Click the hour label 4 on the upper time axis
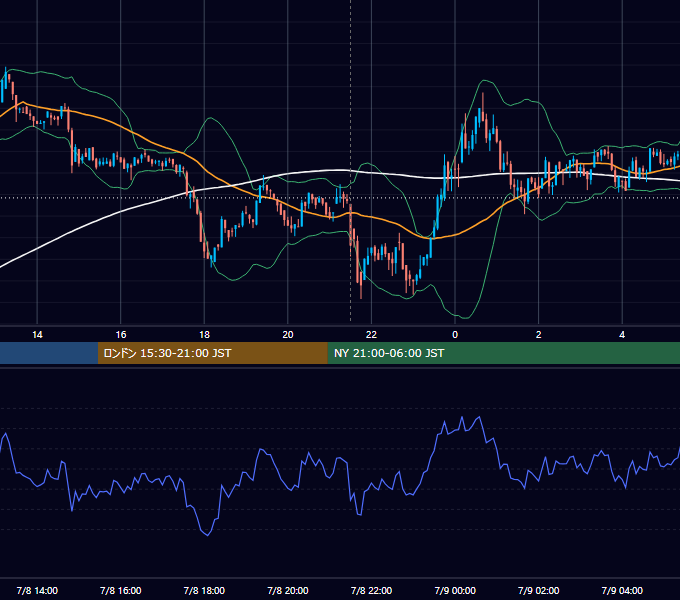 (622, 335)
